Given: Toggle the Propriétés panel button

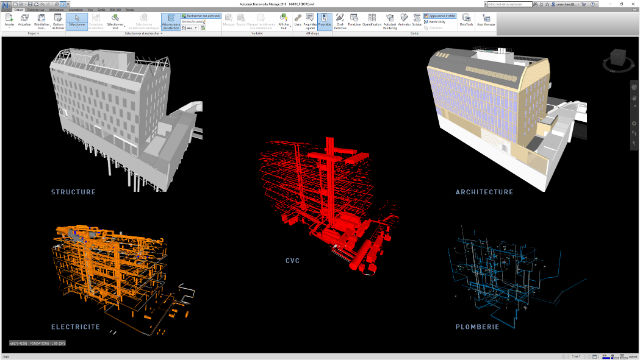Looking at the screenshot, I should click(324, 21).
